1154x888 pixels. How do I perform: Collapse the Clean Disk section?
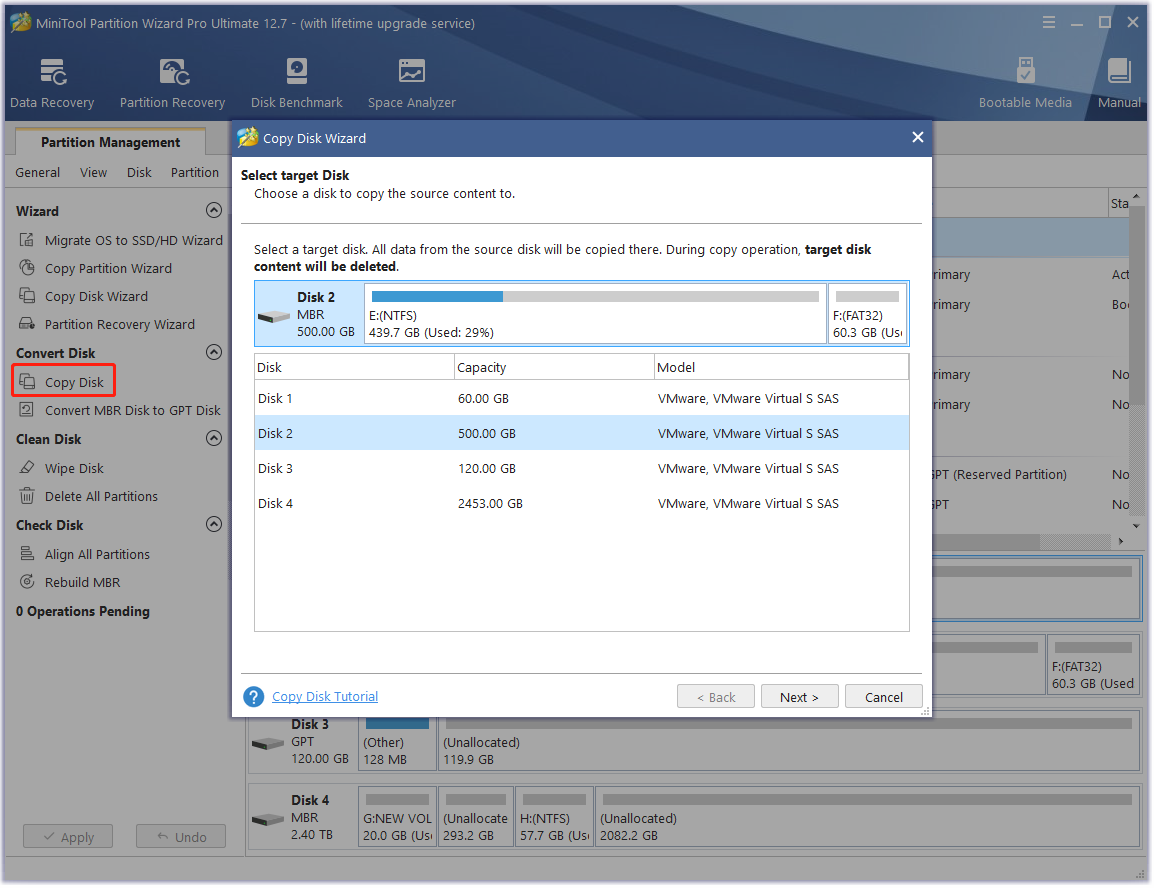(213, 438)
